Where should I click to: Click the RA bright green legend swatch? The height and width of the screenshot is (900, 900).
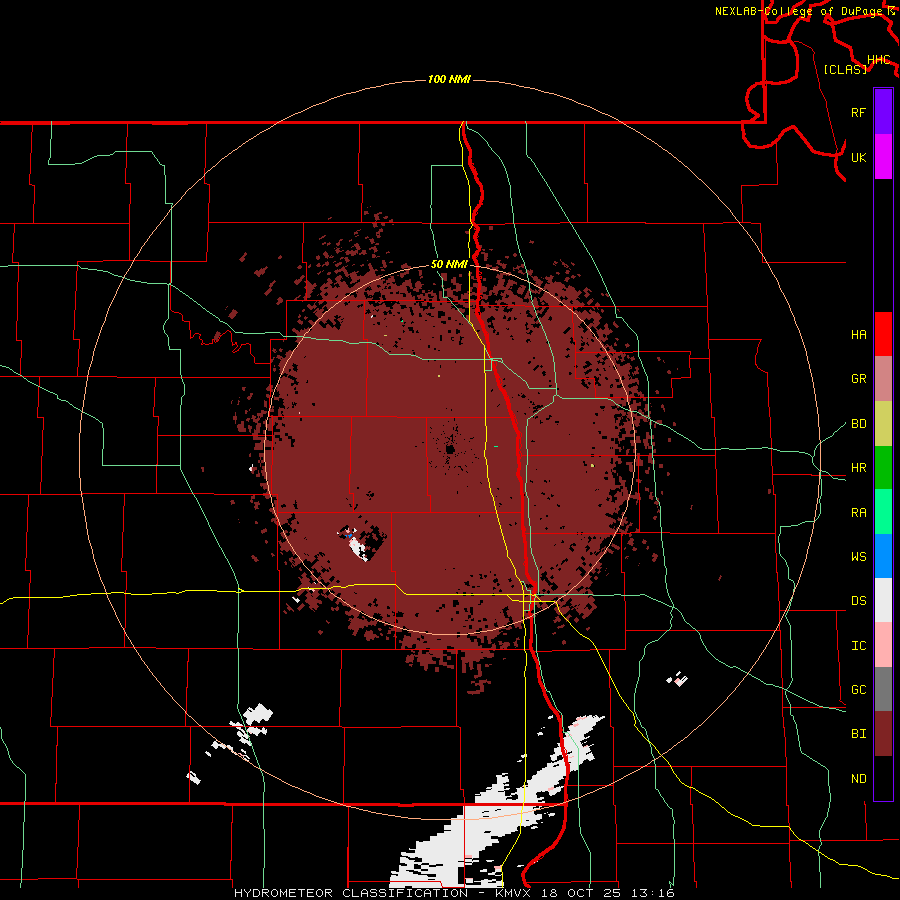[x=883, y=512]
